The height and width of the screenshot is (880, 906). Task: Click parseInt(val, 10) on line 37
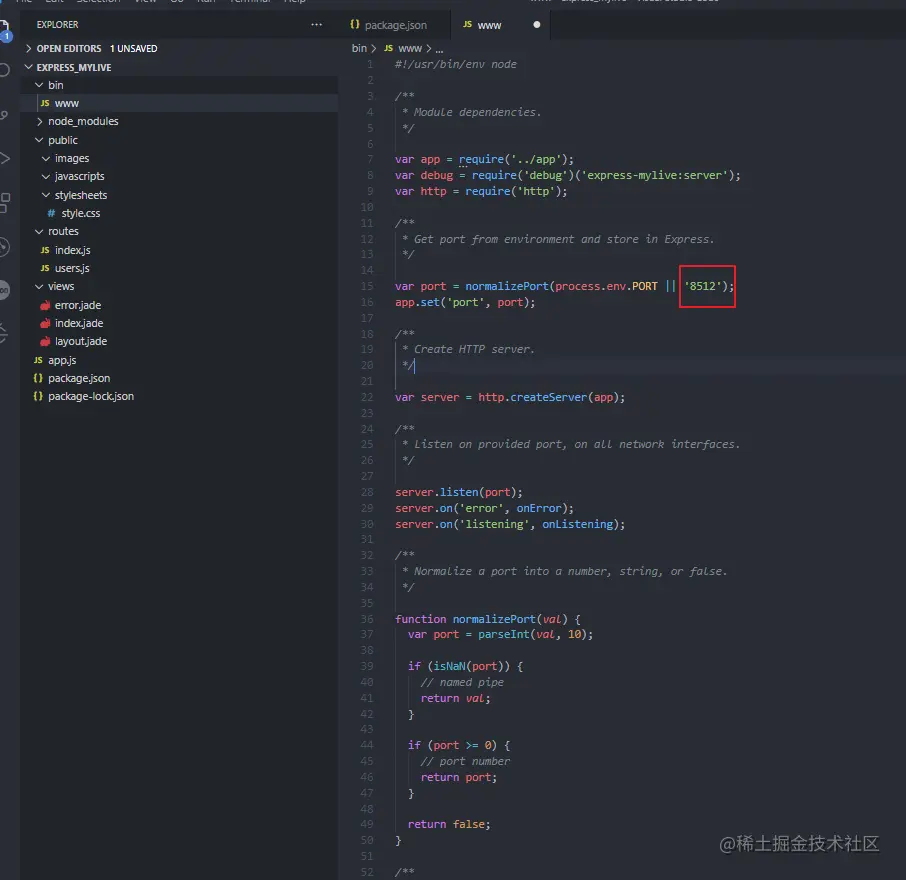point(532,634)
